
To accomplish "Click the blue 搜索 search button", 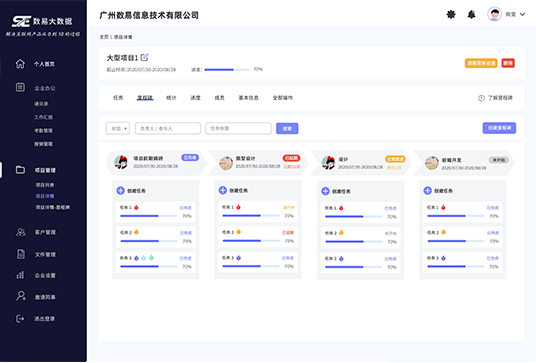I will pos(287,129).
